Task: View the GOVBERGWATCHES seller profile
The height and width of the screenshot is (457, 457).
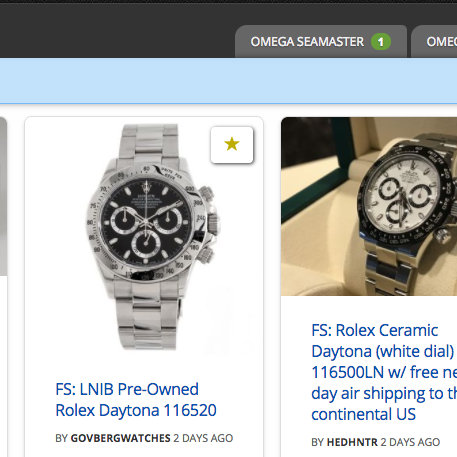Action: [x=120, y=438]
